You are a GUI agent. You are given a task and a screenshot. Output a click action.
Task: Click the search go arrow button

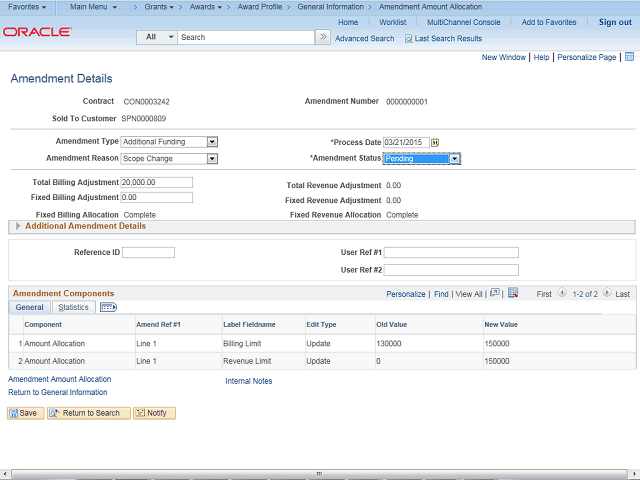[x=322, y=37]
